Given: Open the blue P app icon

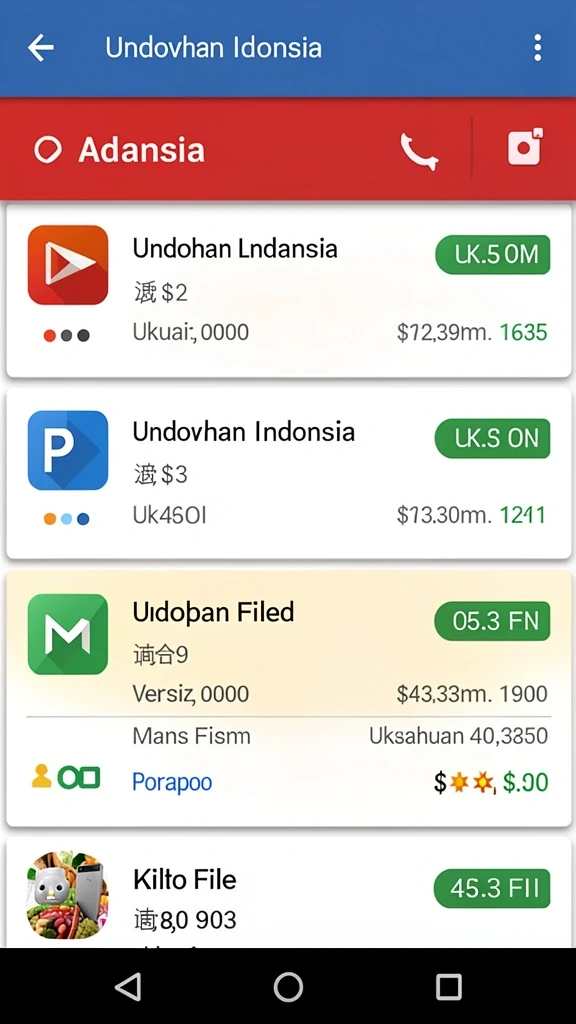Looking at the screenshot, I should pos(68,450).
